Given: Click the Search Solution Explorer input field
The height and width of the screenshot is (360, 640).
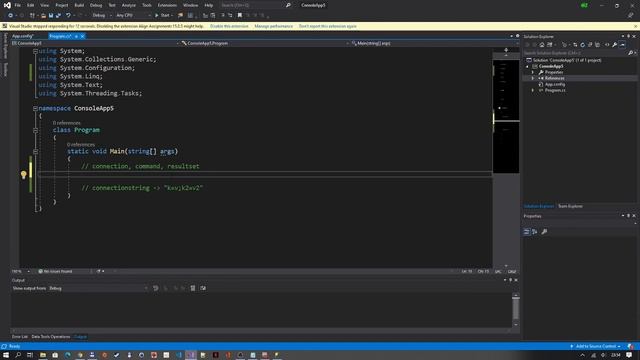Looking at the screenshot, I should [x=576, y=53].
